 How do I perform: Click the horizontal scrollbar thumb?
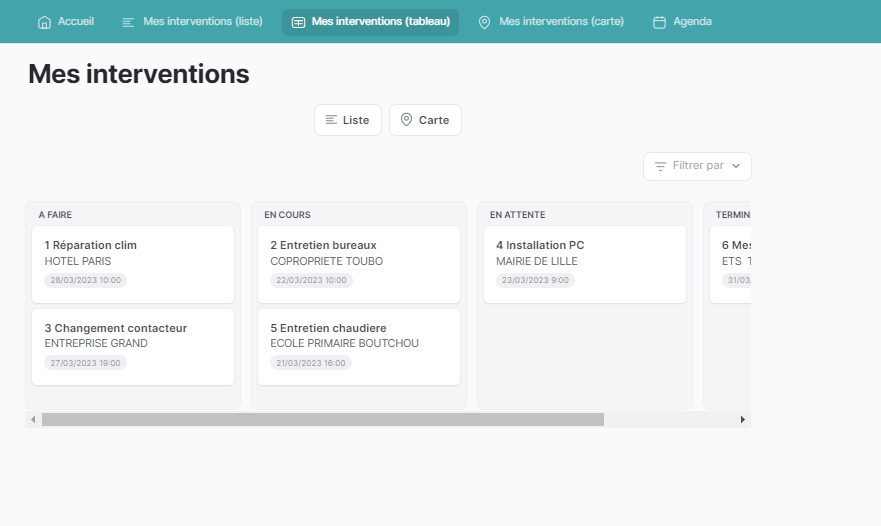[322, 420]
